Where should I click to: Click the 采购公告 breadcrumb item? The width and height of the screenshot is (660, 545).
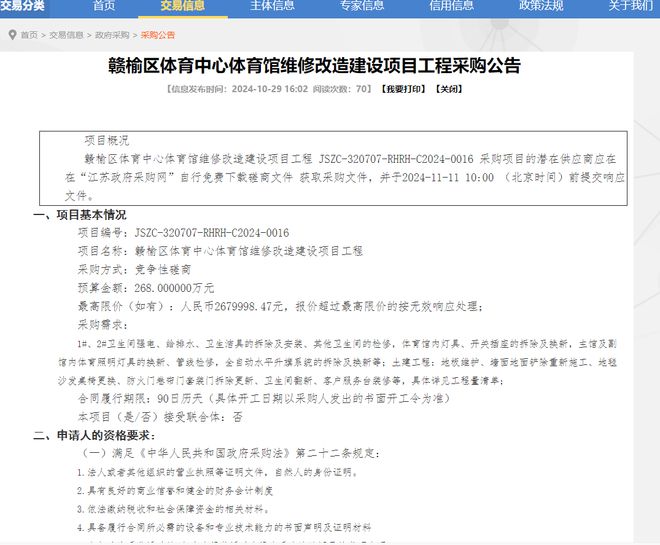pos(158,35)
